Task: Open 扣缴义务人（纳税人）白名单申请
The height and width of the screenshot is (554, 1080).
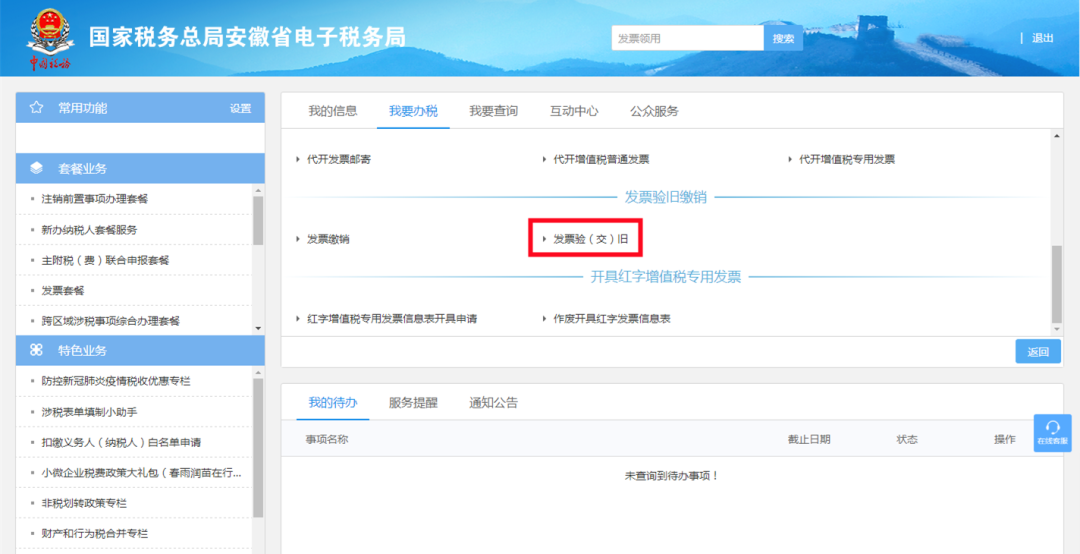Action: pos(121,442)
